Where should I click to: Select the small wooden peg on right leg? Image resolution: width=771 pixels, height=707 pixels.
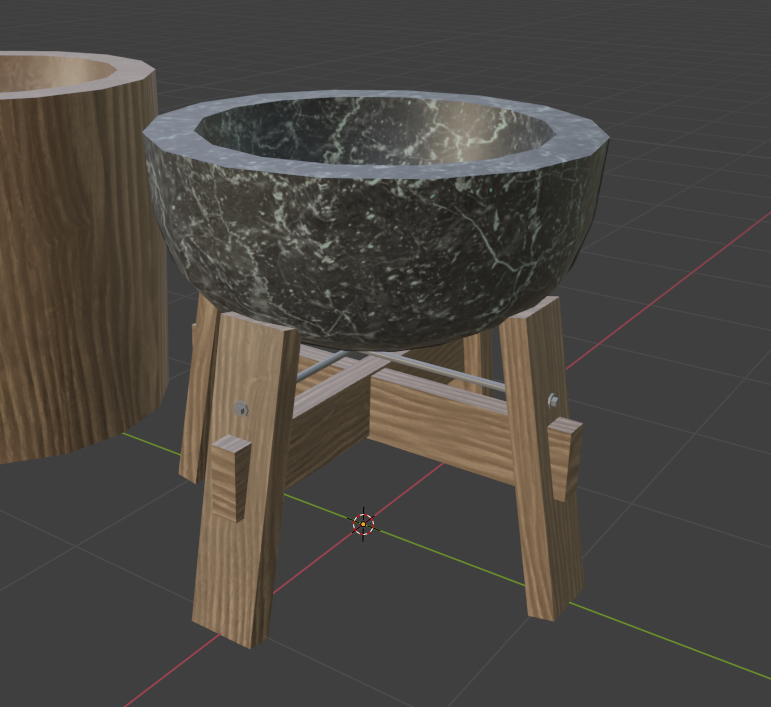coord(564,458)
